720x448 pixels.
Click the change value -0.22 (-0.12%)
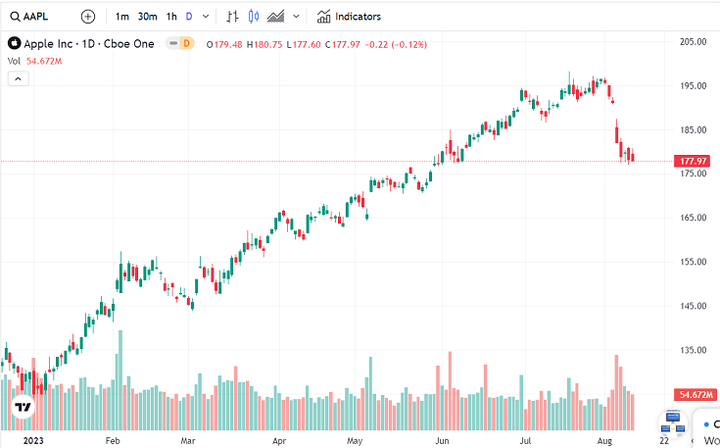(396, 45)
